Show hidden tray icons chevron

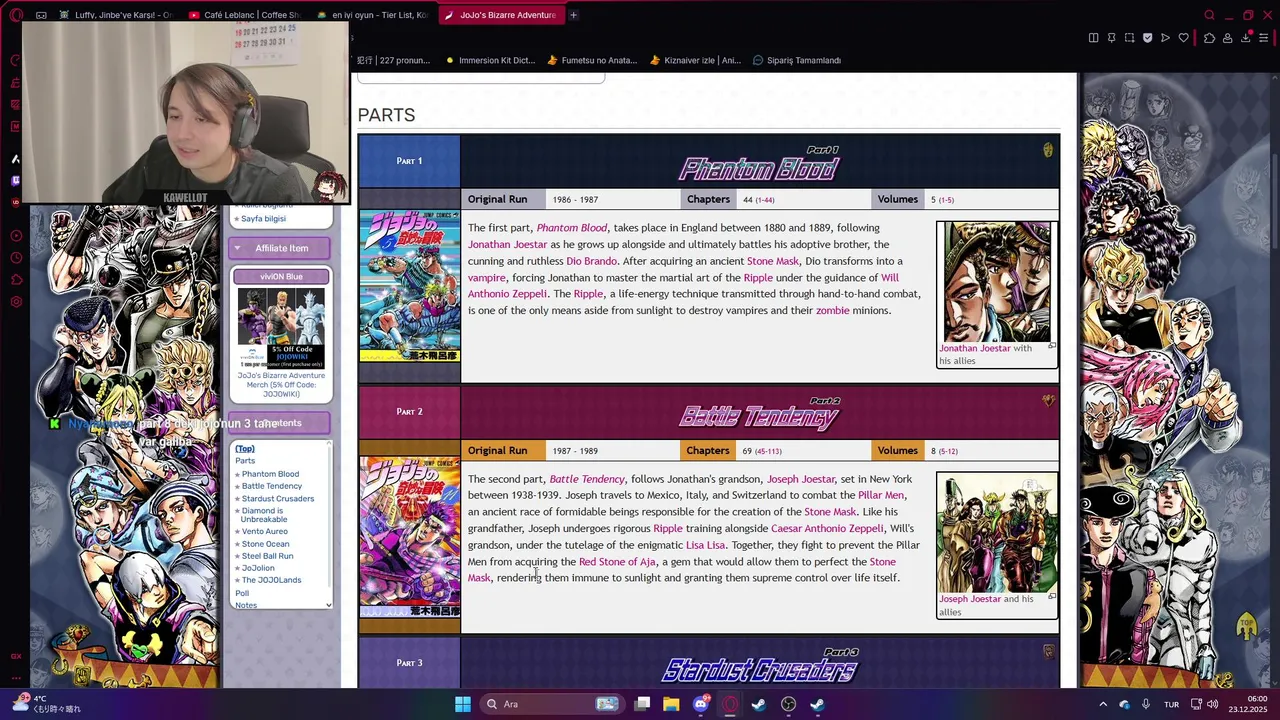click(1103, 704)
